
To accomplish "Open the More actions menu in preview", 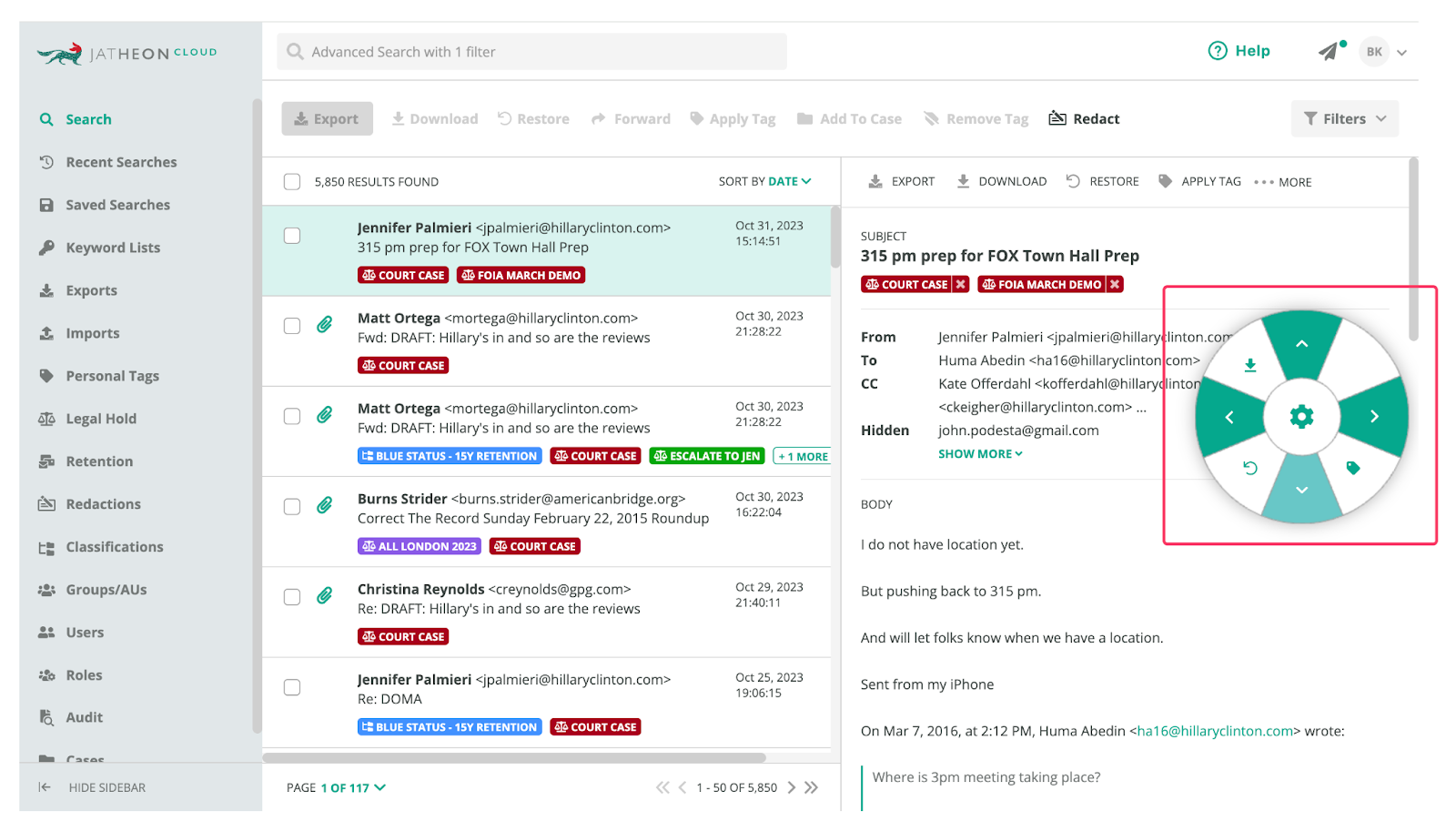I will [1282, 182].
